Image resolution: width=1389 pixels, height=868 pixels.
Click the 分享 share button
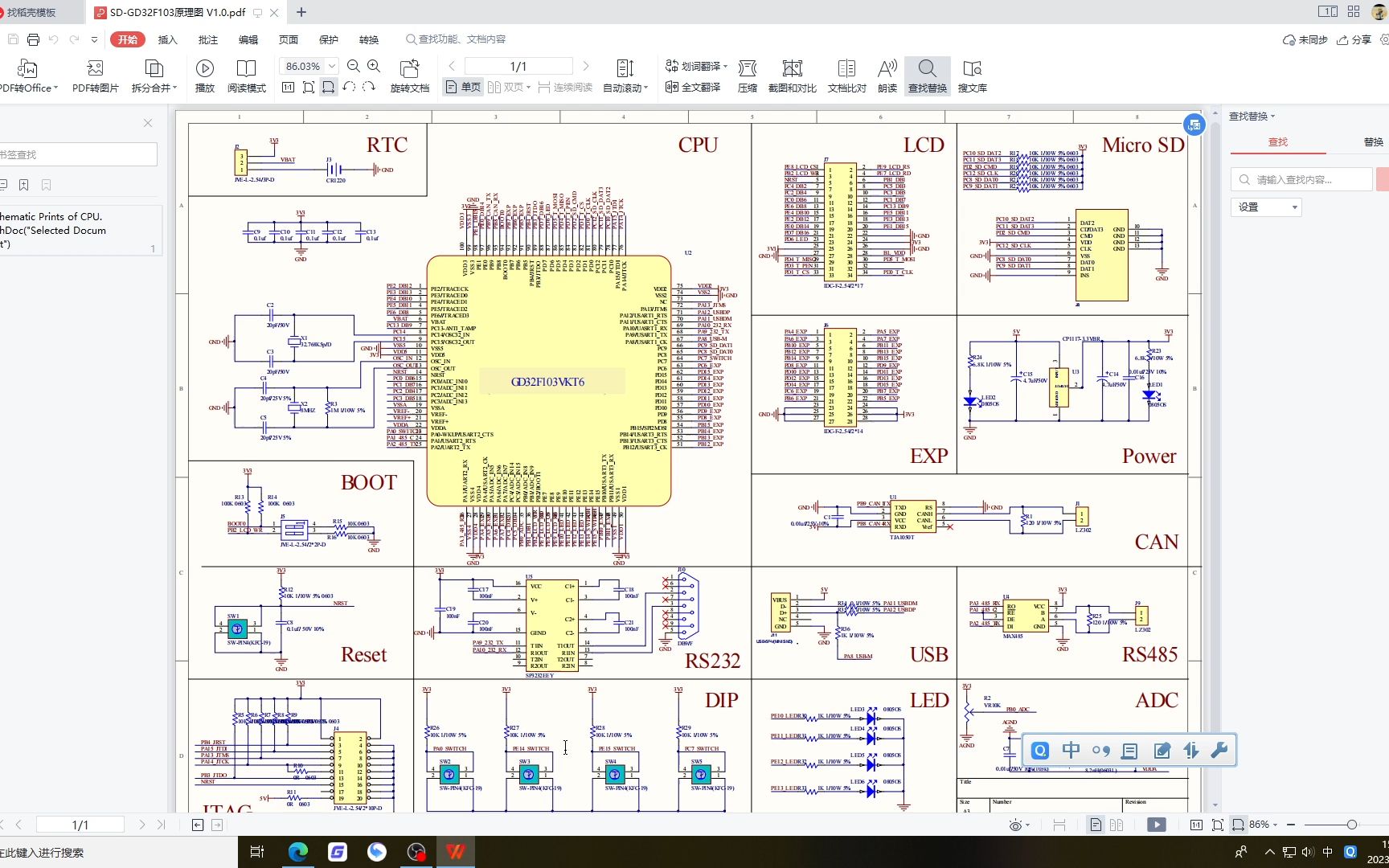pyautogui.click(x=1354, y=39)
